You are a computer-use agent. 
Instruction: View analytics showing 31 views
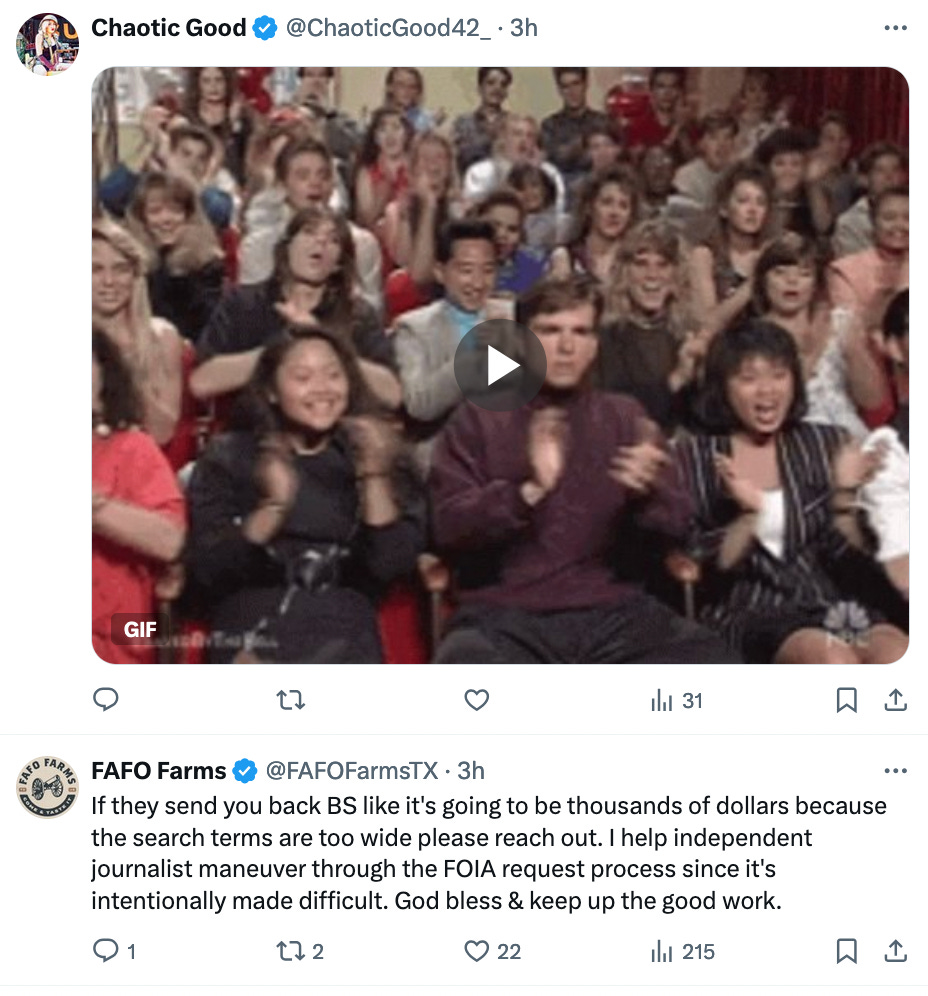pyautogui.click(x=672, y=700)
